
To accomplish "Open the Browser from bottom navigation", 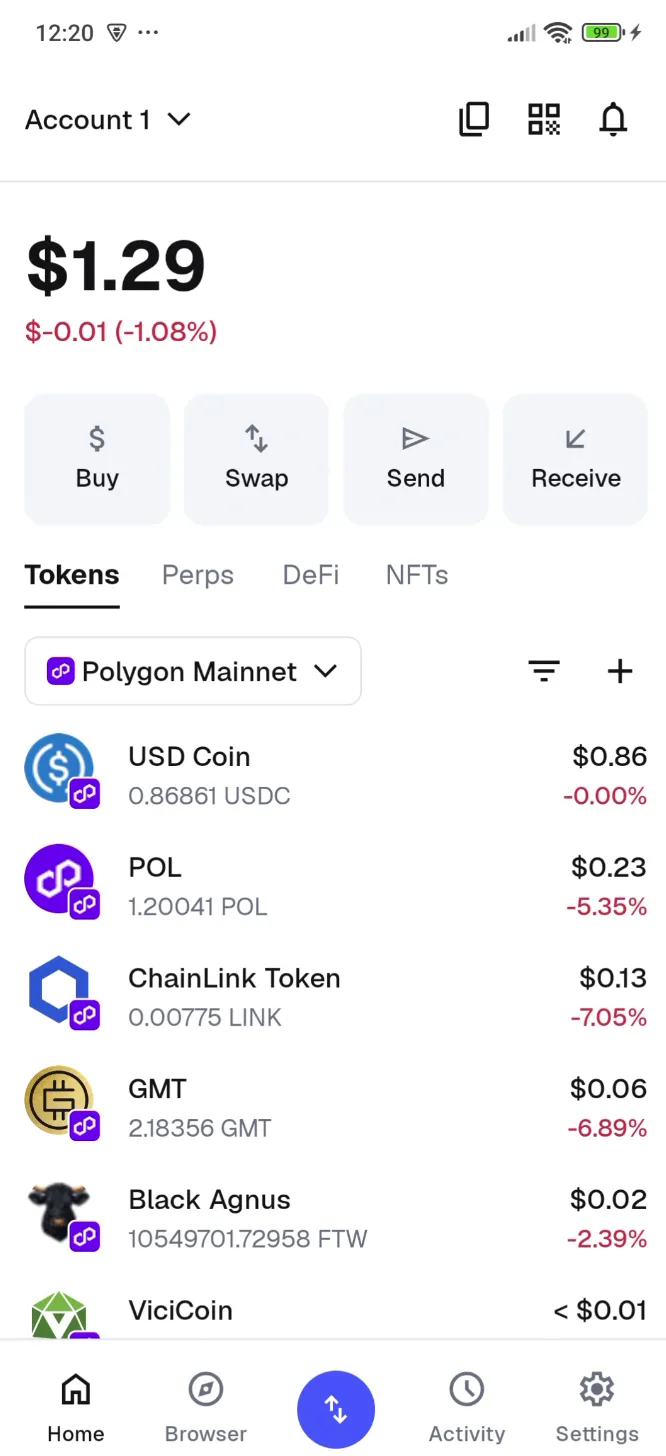I will (205, 1405).
